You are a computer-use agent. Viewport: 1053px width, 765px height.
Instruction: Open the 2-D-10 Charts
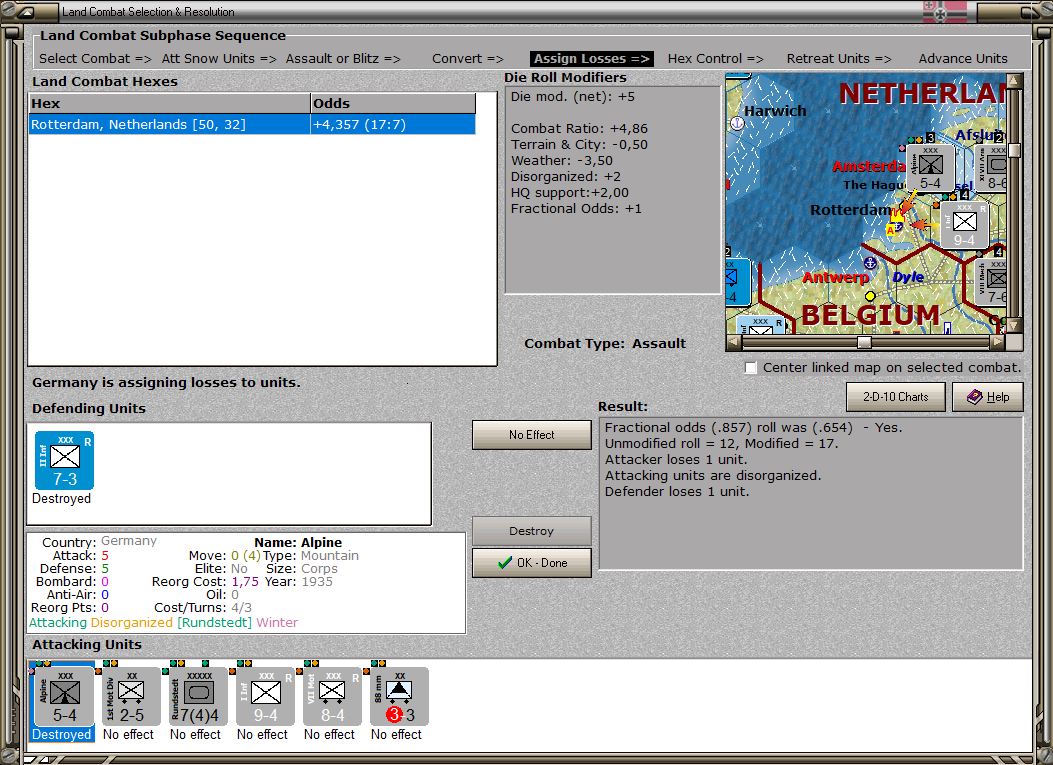tap(895, 397)
